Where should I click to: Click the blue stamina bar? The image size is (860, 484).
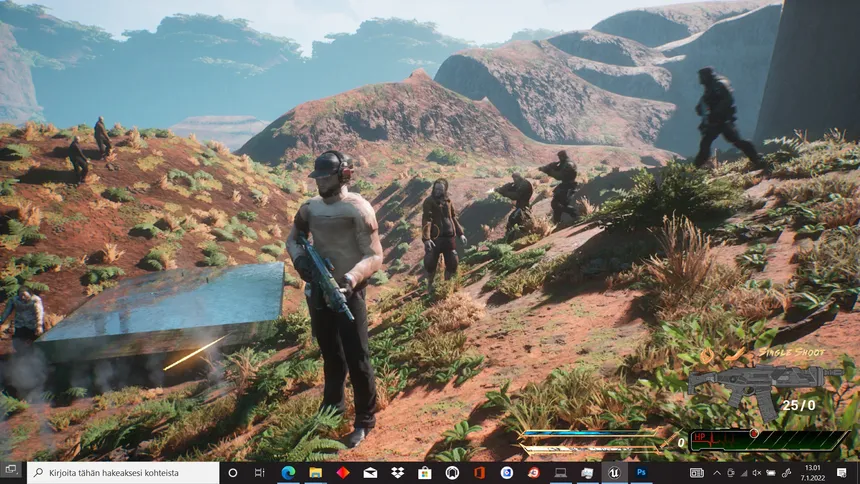click(588, 434)
